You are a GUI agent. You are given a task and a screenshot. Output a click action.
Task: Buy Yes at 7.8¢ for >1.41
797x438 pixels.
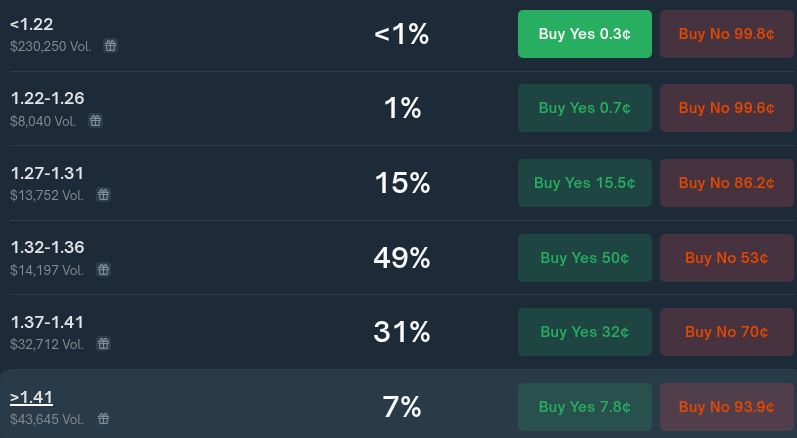click(x=585, y=407)
